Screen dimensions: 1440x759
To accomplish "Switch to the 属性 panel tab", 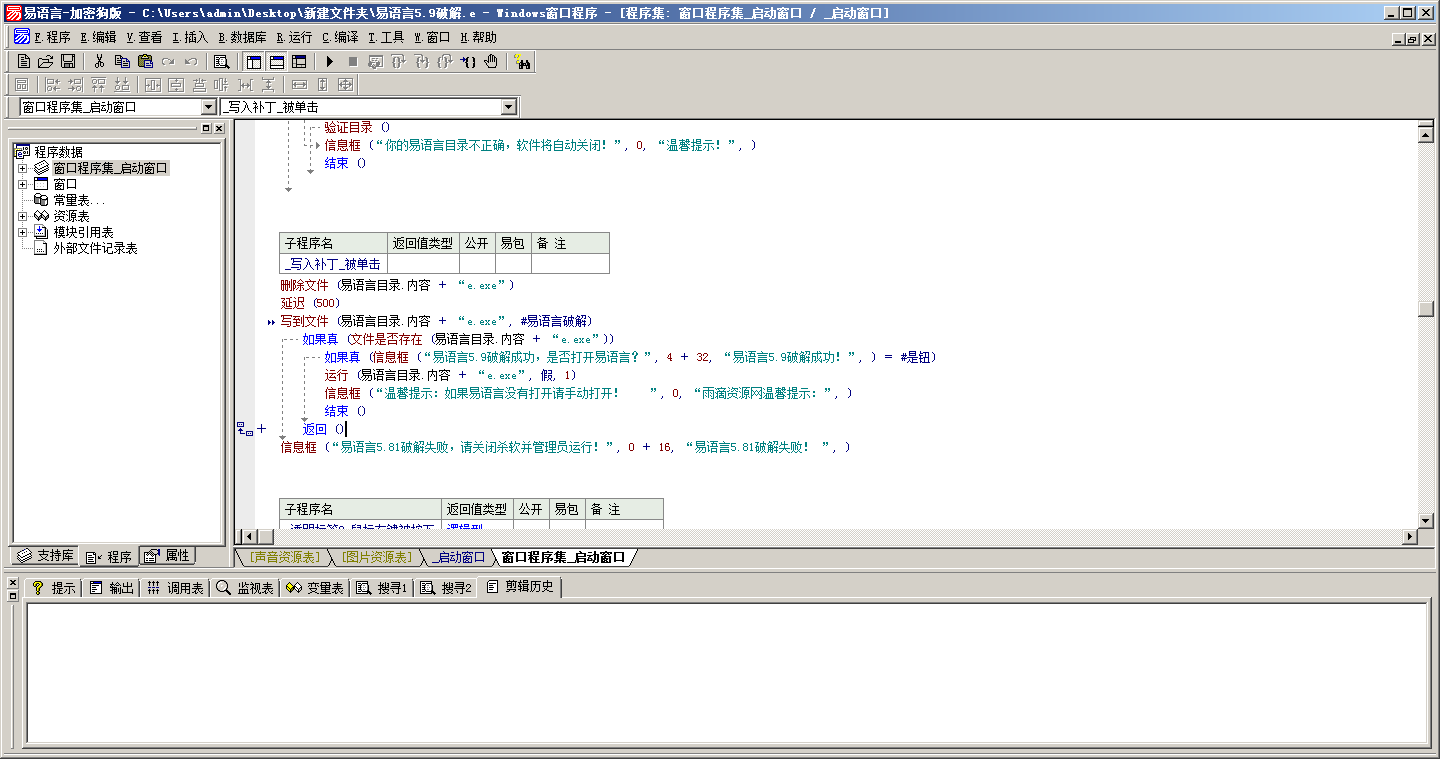I will pos(167,556).
